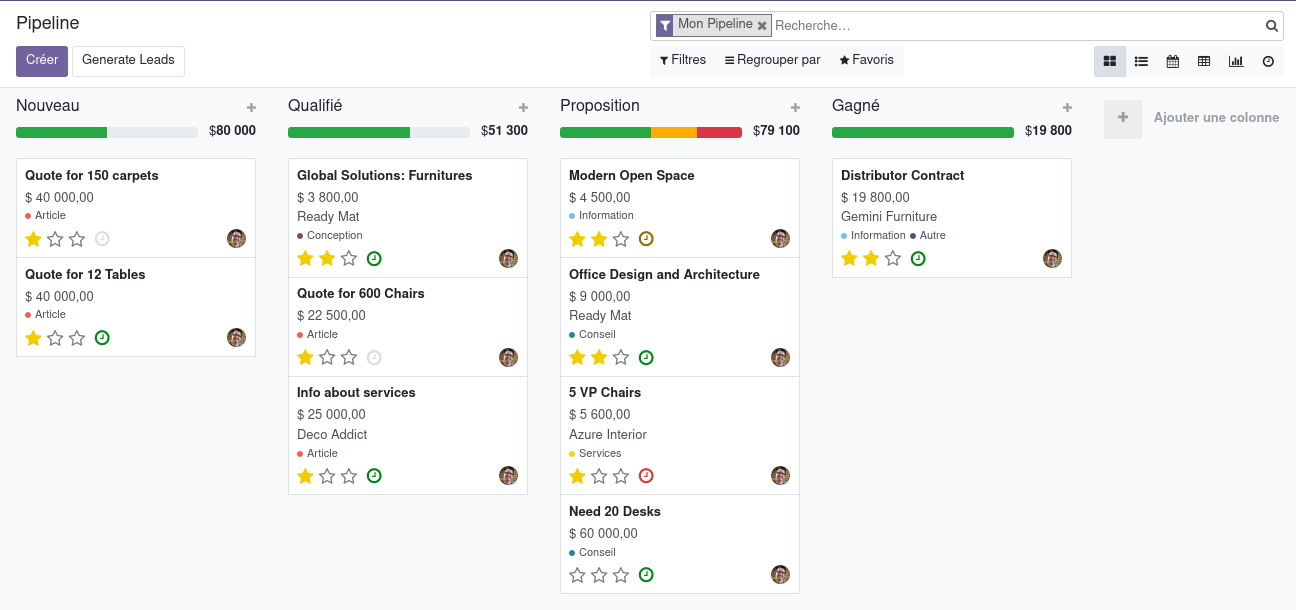Open the activity clock view
Image resolution: width=1296 pixels, height=610 pixels.
coord(1268,61)
